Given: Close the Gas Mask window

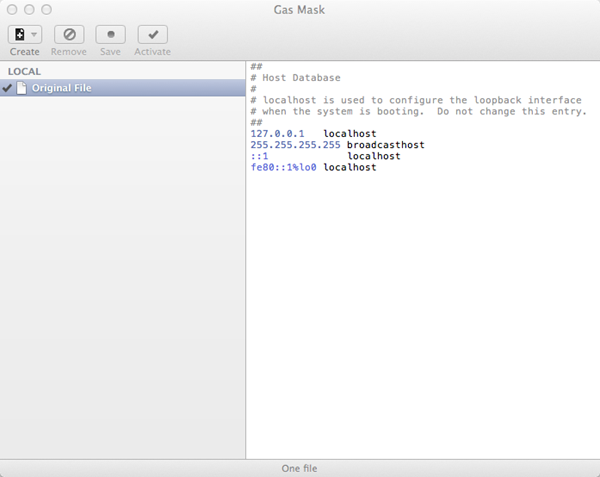Looking at the screenshot, I should [x=12, y=10].
